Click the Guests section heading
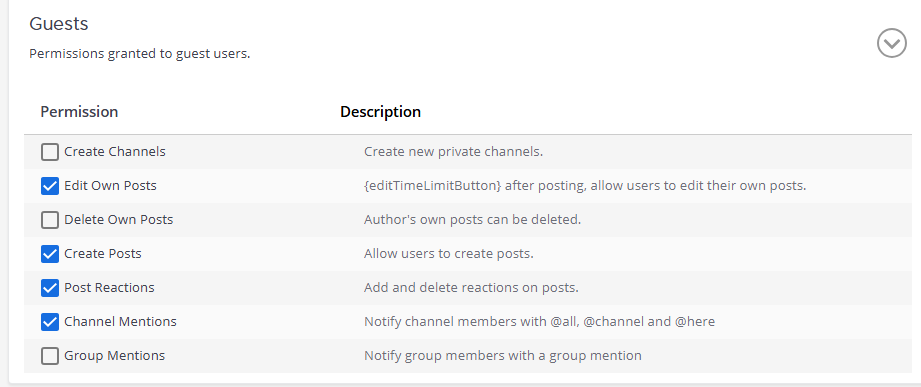The width and height of the screenshot is (921, 387). [x=59, y=24]
